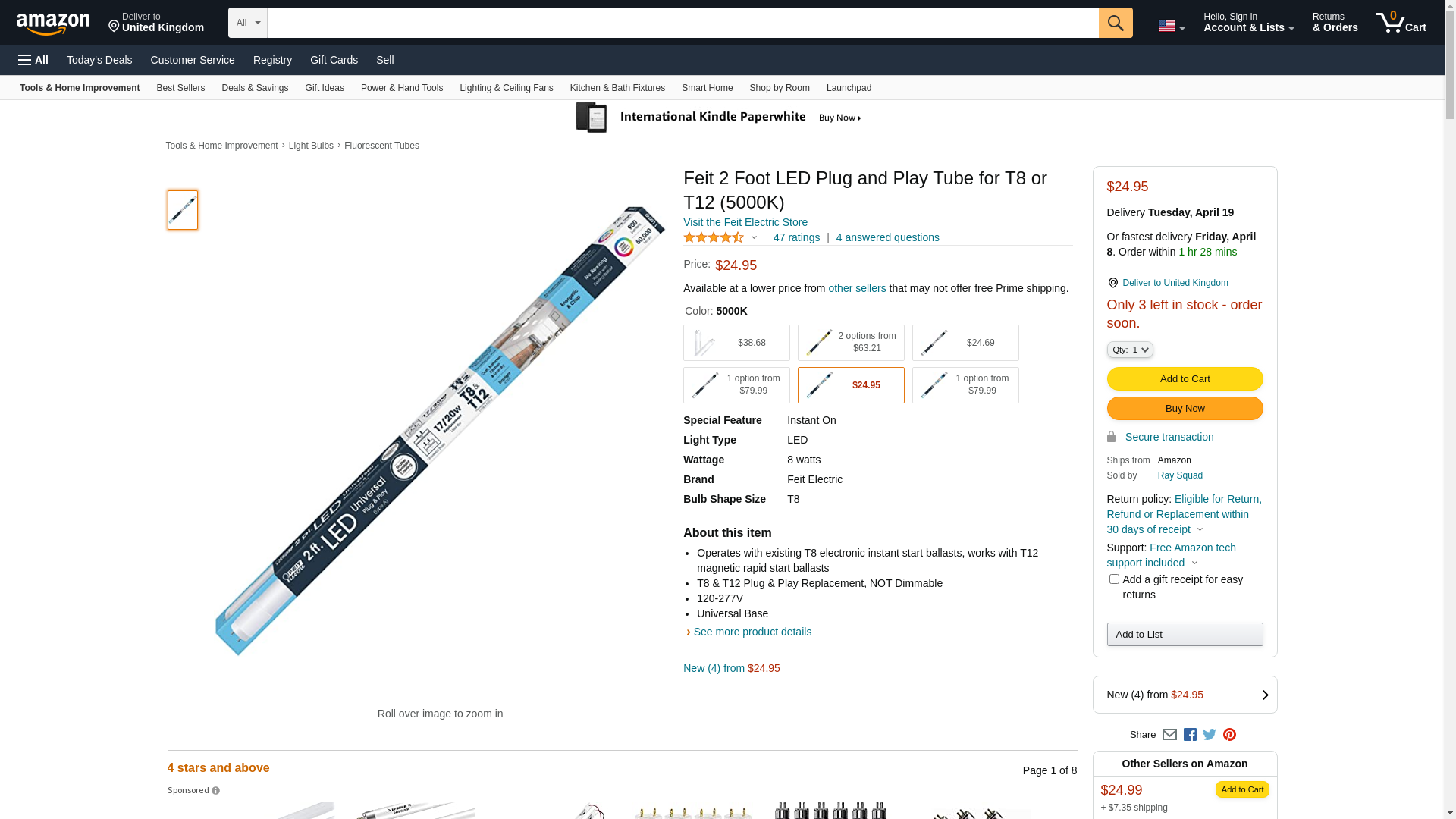Share via email envelope icon
Image resolution: width=1456 pixels, height=819 pixels.
point(1169,734)
